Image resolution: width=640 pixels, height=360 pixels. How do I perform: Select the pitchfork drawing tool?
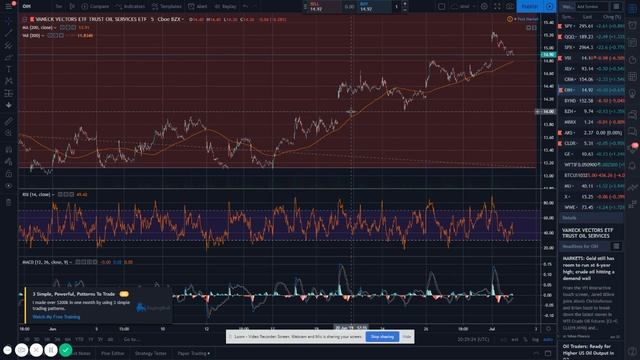tap(9, 45)
